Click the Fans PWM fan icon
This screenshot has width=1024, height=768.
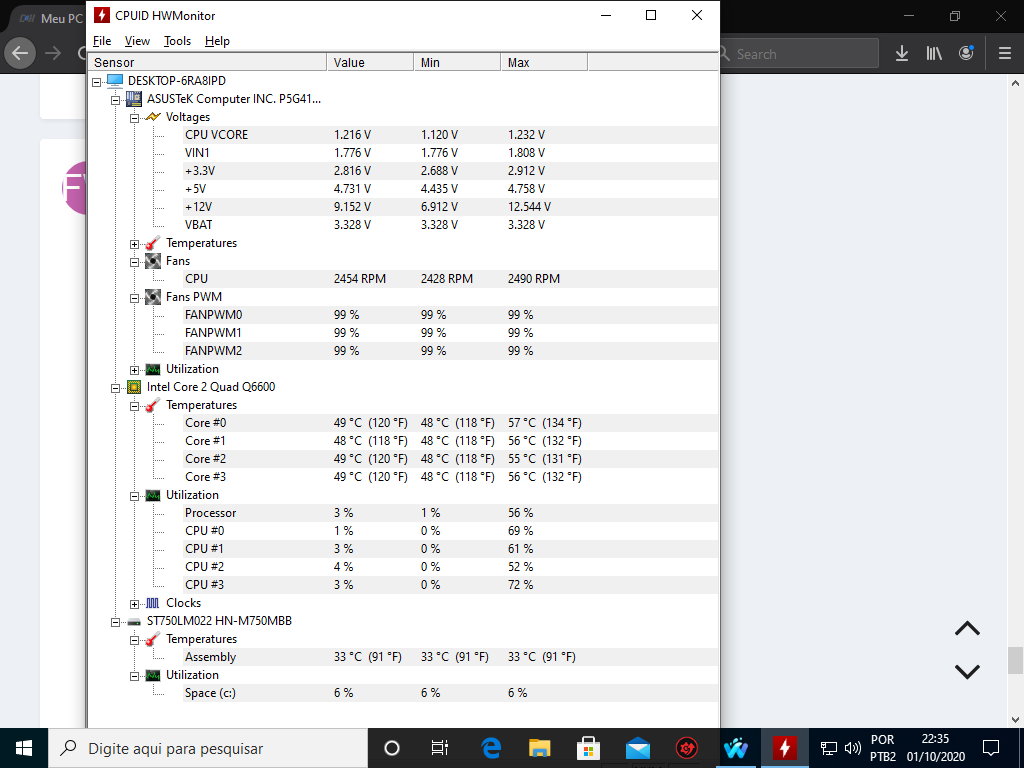[153, 297]
